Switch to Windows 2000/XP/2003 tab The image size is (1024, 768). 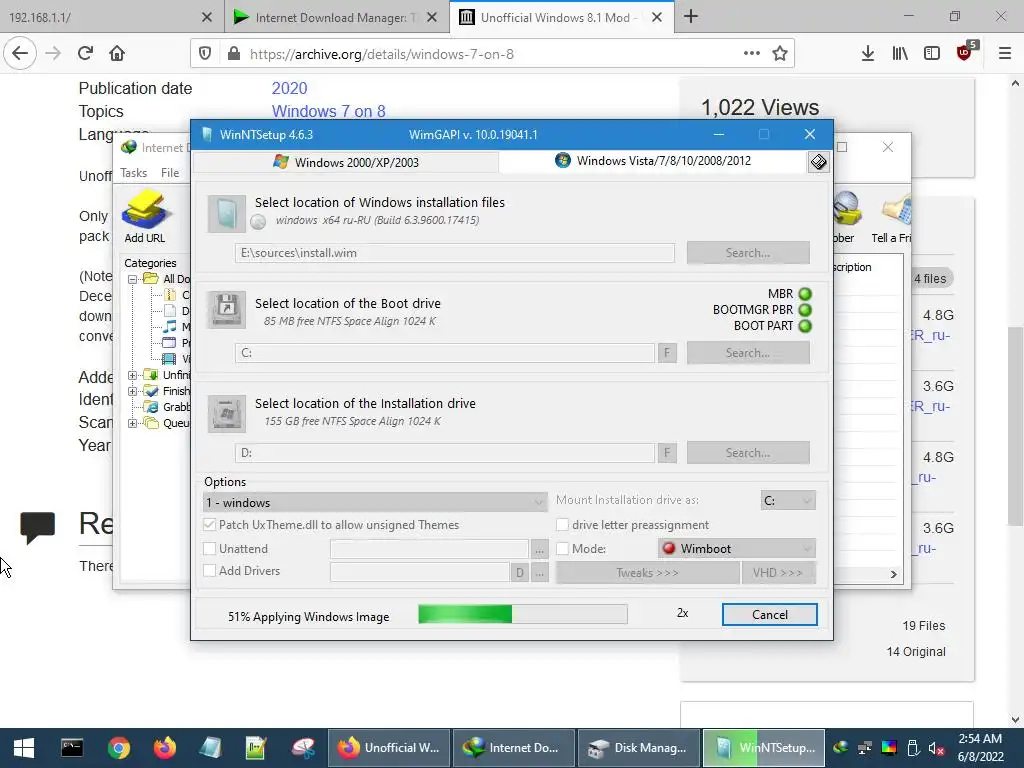click(x=346, y=162)
